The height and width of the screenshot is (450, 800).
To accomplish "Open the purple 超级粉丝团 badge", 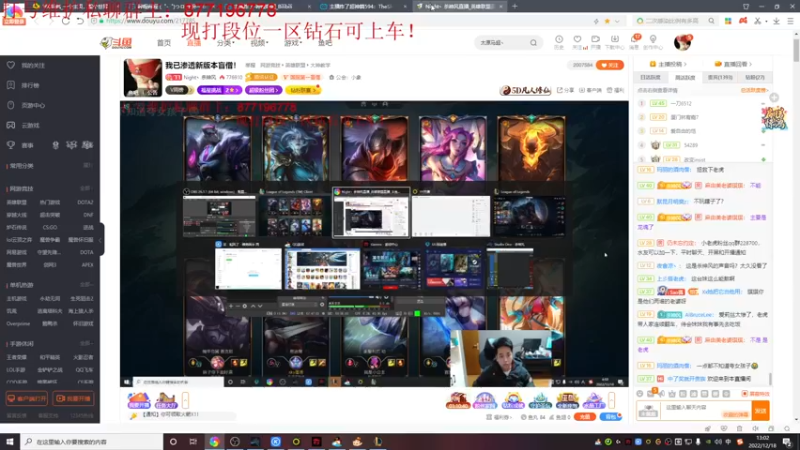I will 263,90.
